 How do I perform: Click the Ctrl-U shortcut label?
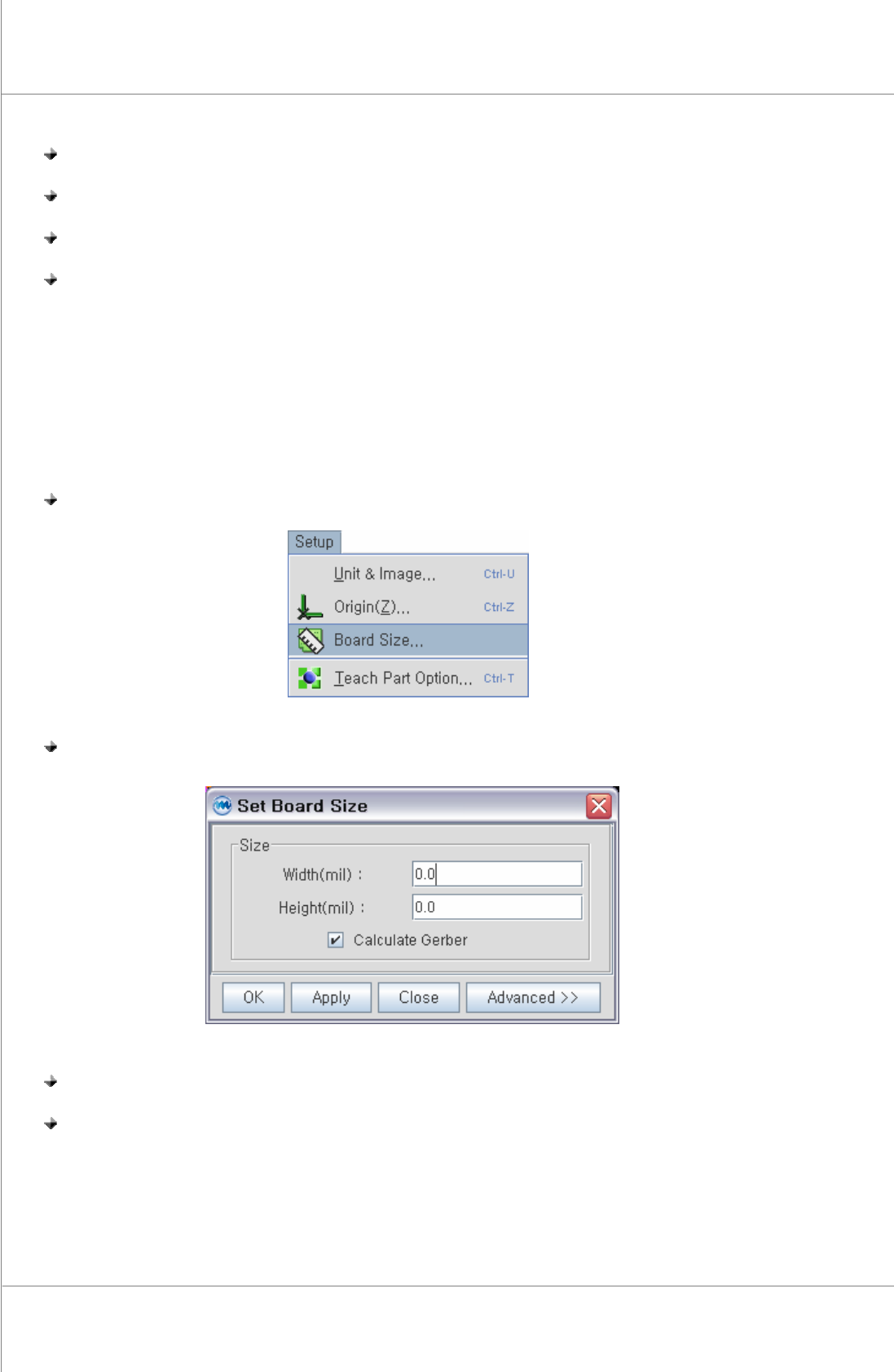click(x=499, y=574)
